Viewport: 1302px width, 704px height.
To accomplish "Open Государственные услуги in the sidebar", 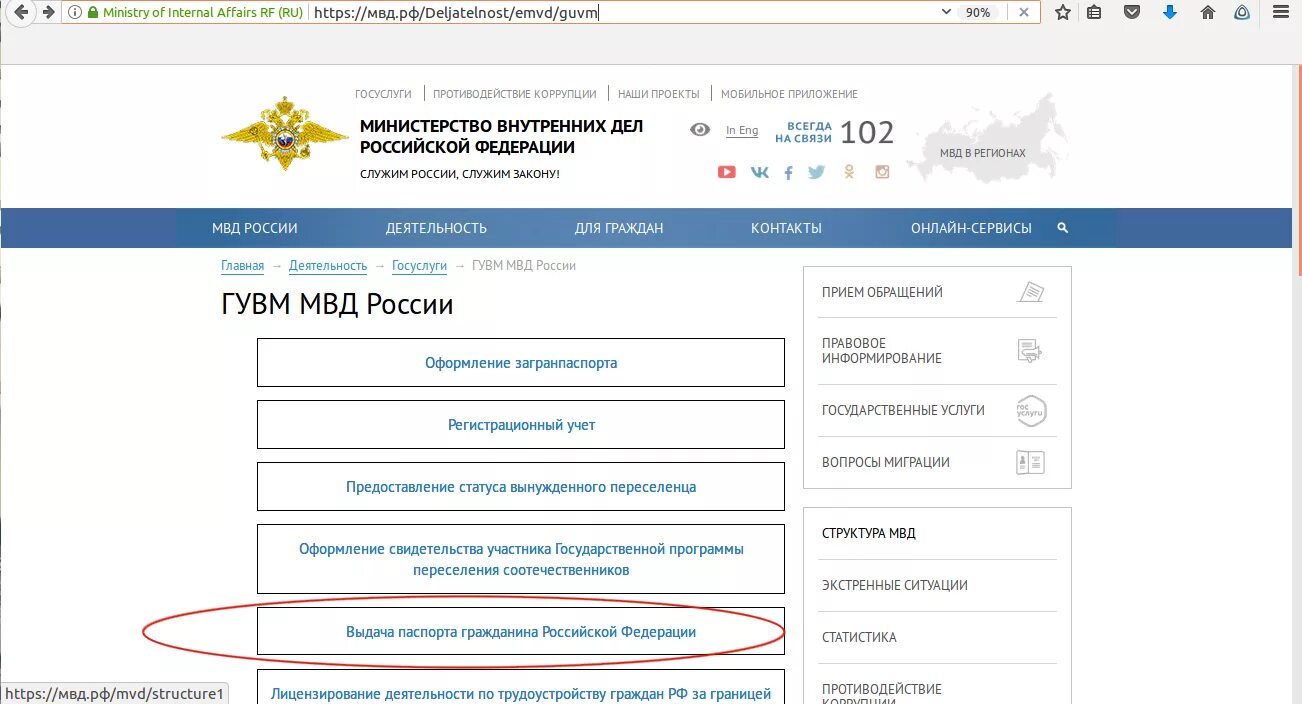I will click(x=903, y=410).
